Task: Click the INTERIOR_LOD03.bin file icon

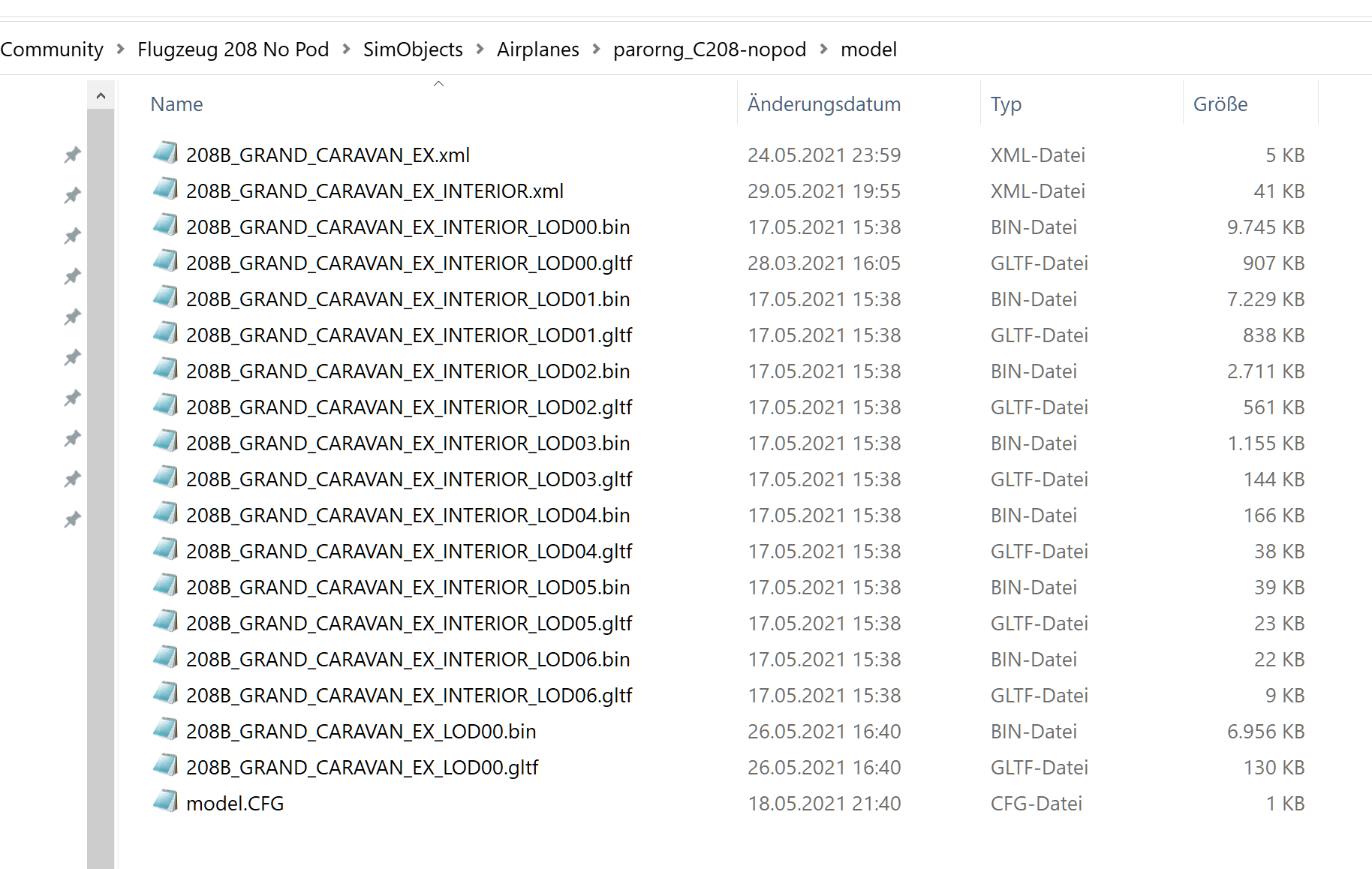Action: tap(165, 441)
